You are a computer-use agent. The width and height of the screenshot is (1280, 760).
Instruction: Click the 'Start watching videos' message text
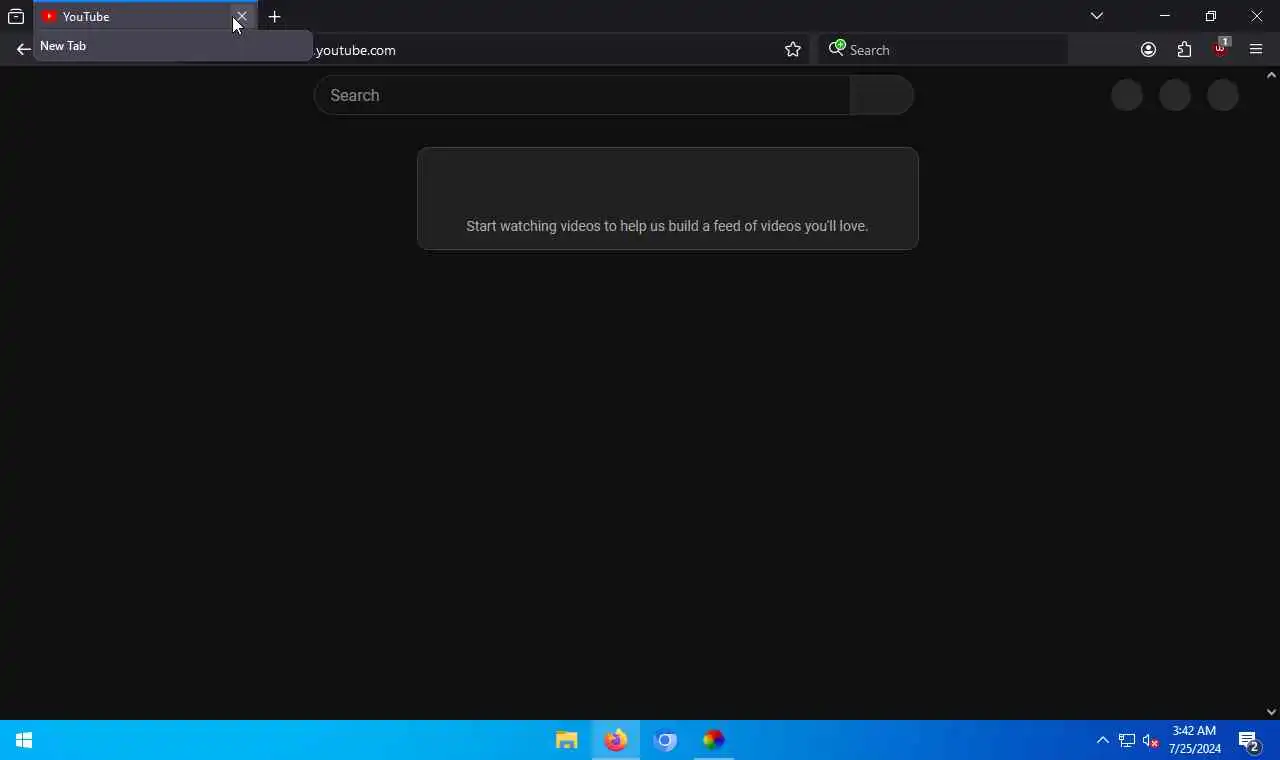667,226
